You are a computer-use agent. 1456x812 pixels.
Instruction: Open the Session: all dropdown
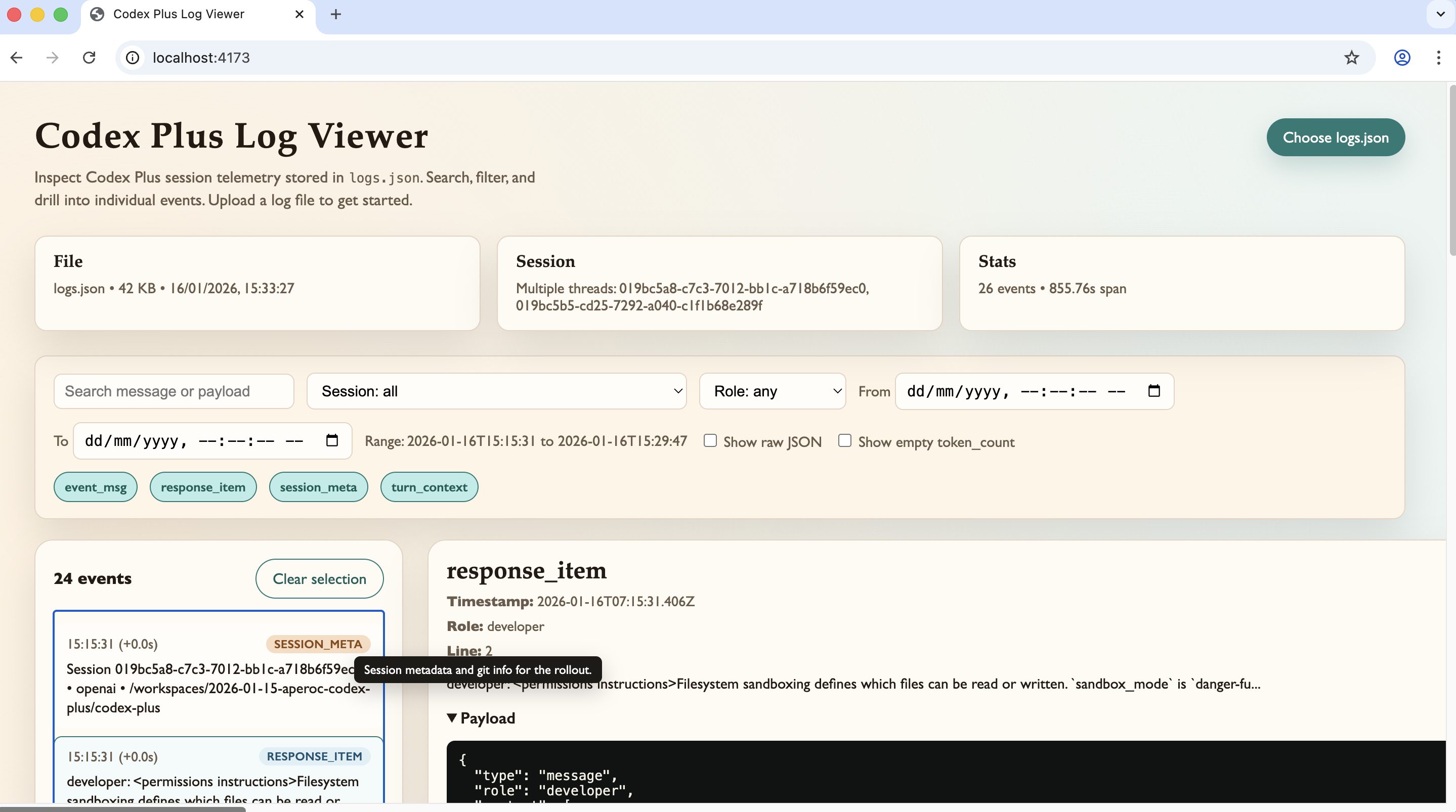(x=496, y=391)
